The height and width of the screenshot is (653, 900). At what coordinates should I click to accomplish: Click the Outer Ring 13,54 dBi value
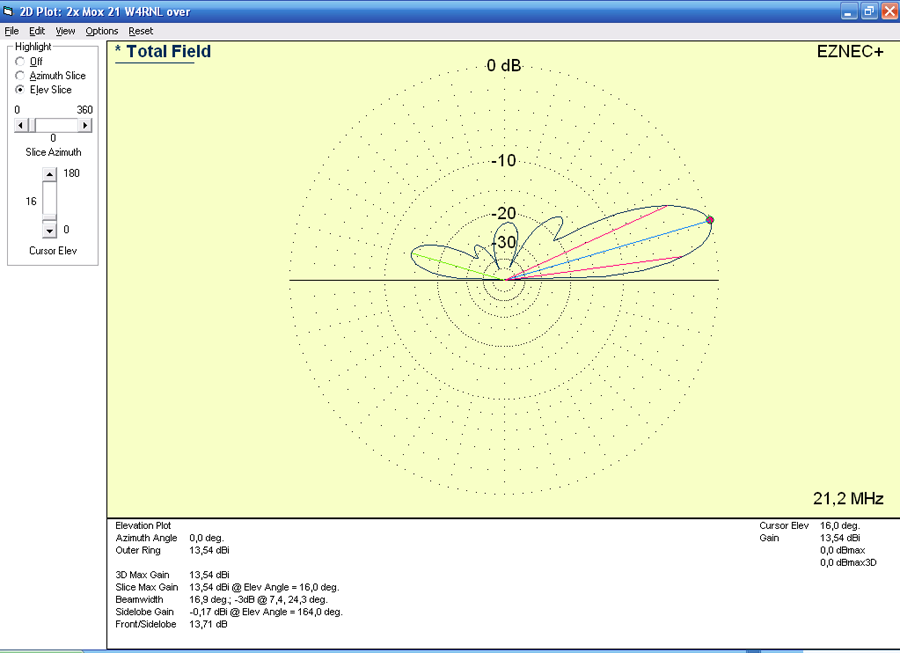coord(209,550)
